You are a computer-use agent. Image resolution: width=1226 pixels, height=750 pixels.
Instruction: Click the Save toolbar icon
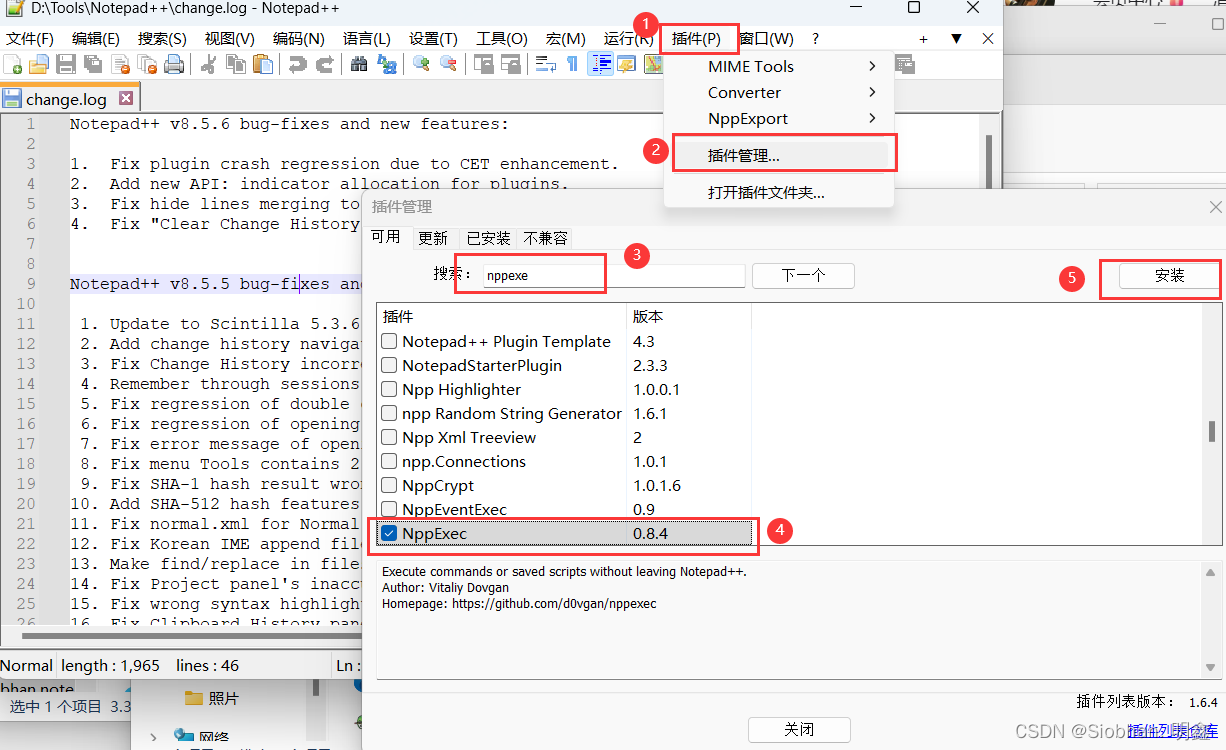(x=66, y=65)
